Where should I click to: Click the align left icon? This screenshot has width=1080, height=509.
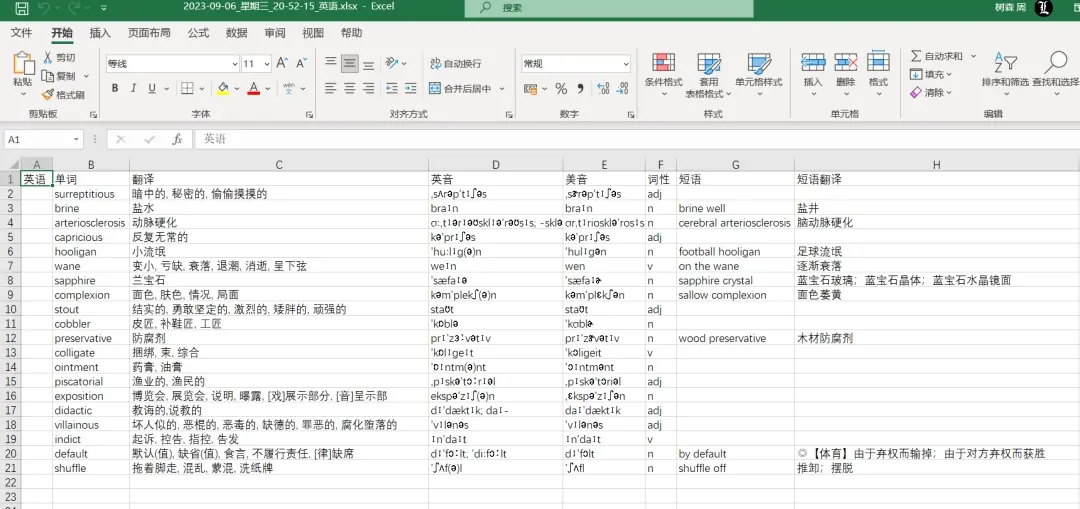pyautogui.click(x=331, y=88)
